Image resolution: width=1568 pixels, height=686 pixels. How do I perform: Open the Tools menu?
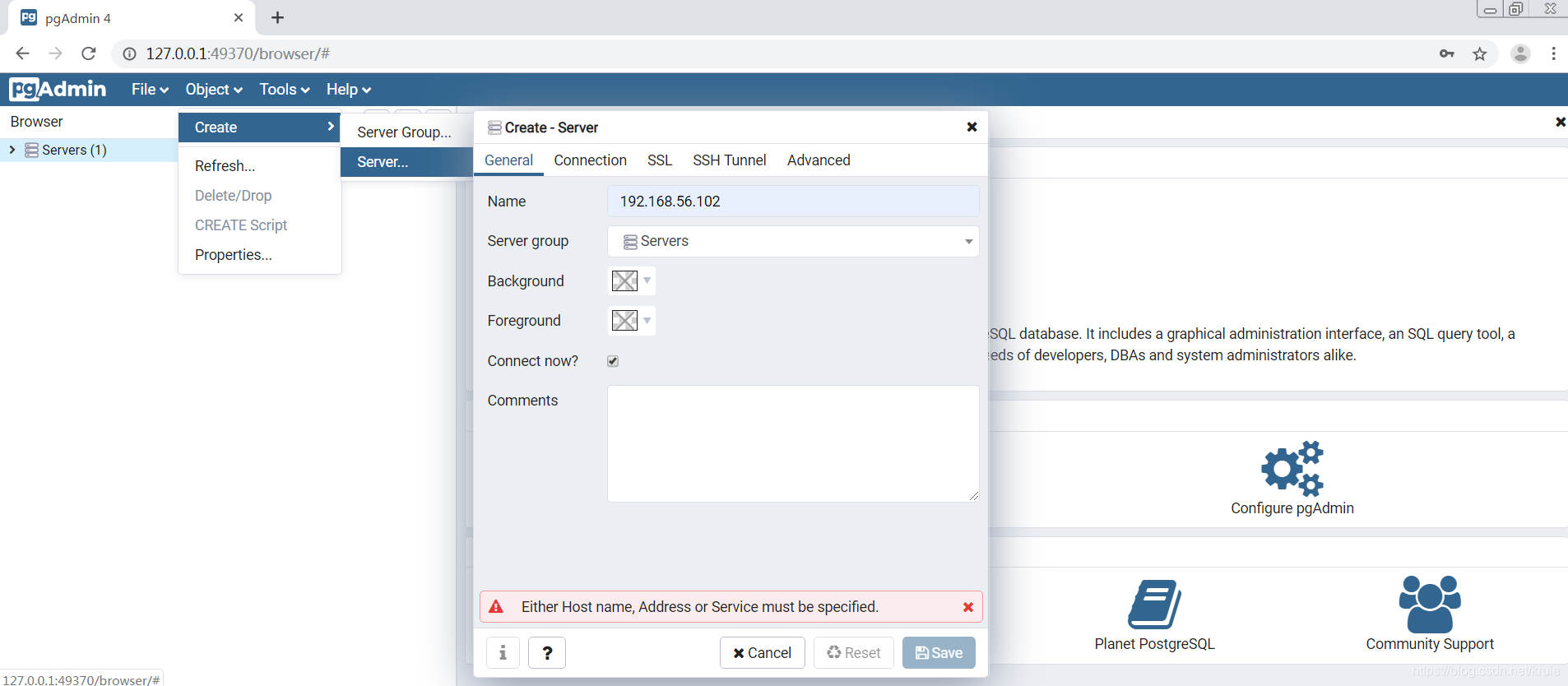tap(285, 89)
